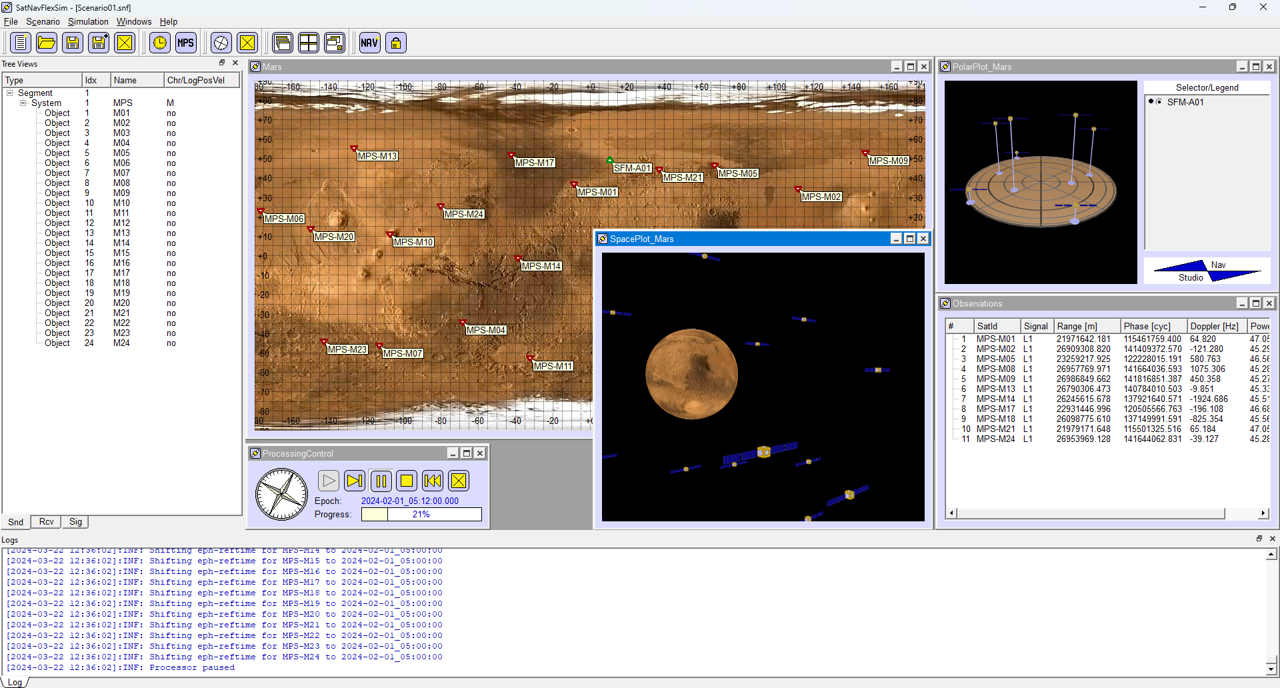The height and width of the screenshot is (688, 1280).
Task: Click the padlock lock icon
Action: [396, 43]
